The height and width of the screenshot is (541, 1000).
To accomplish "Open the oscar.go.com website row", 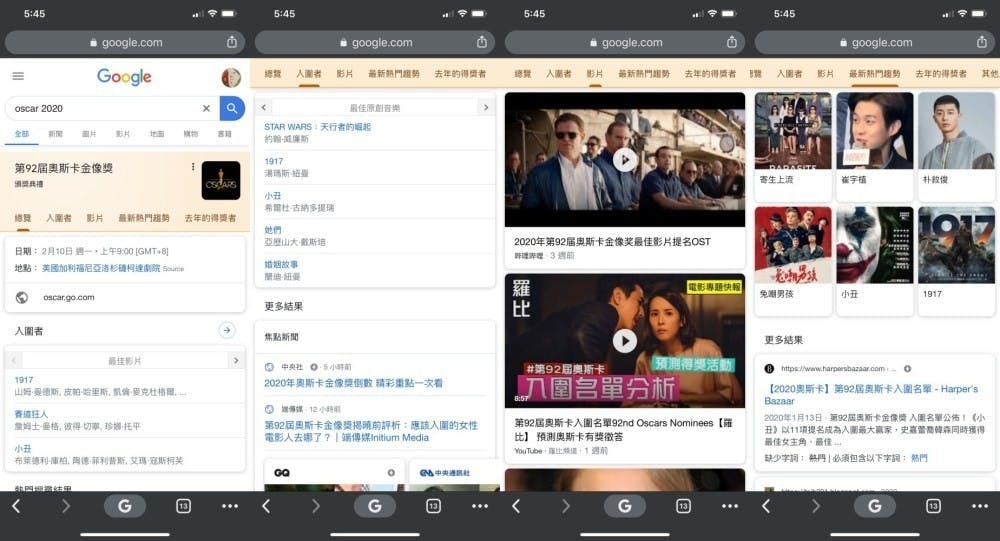I will pyautogui.click(x=125, y=297).
